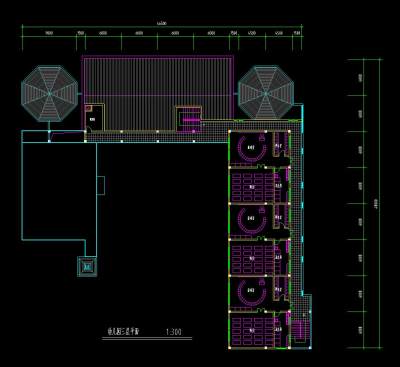
Task: Select the drawing title text beside scale
Action: (x=123, y=331)
